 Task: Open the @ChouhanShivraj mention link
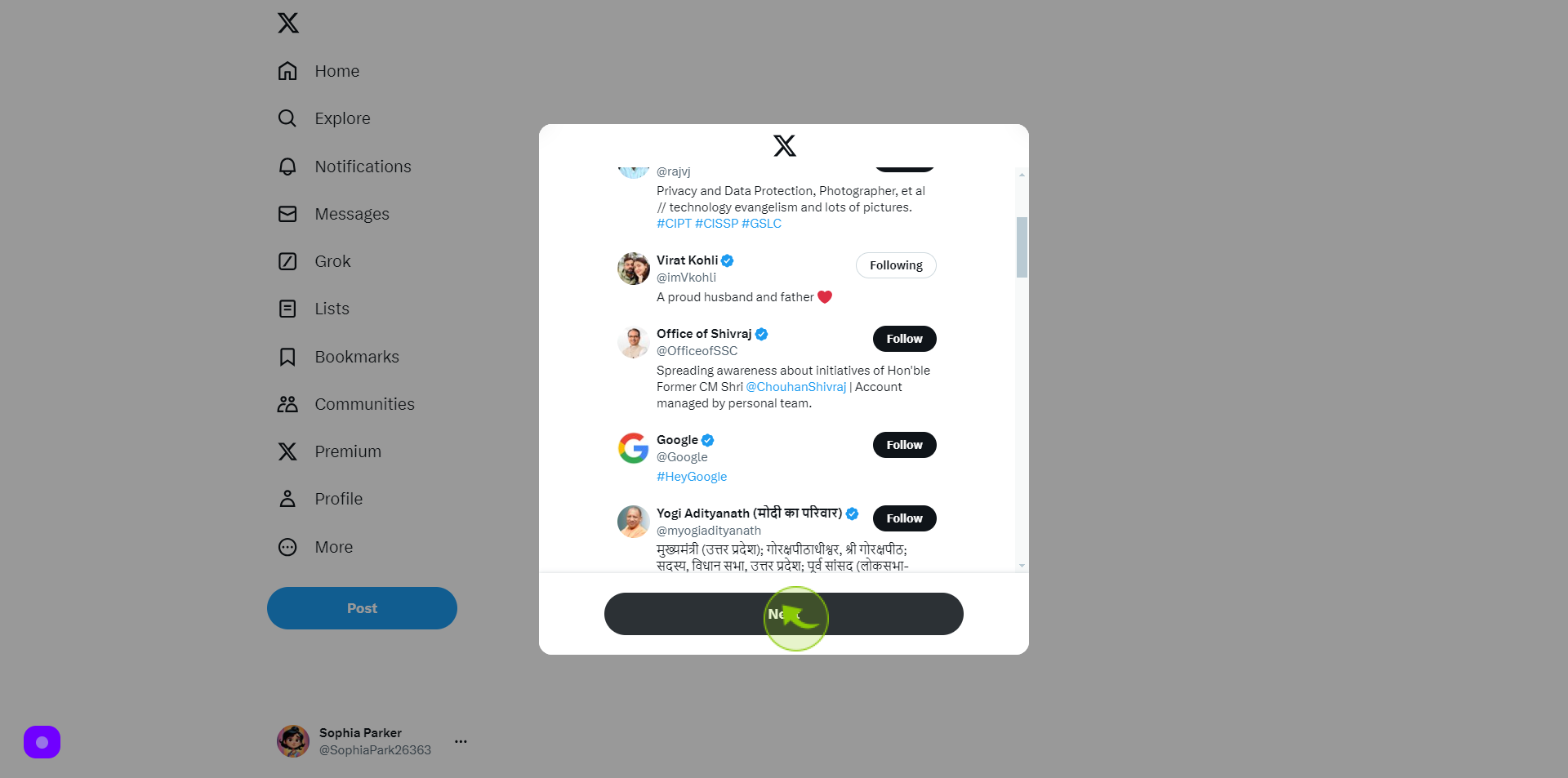[x=796, y=387]
